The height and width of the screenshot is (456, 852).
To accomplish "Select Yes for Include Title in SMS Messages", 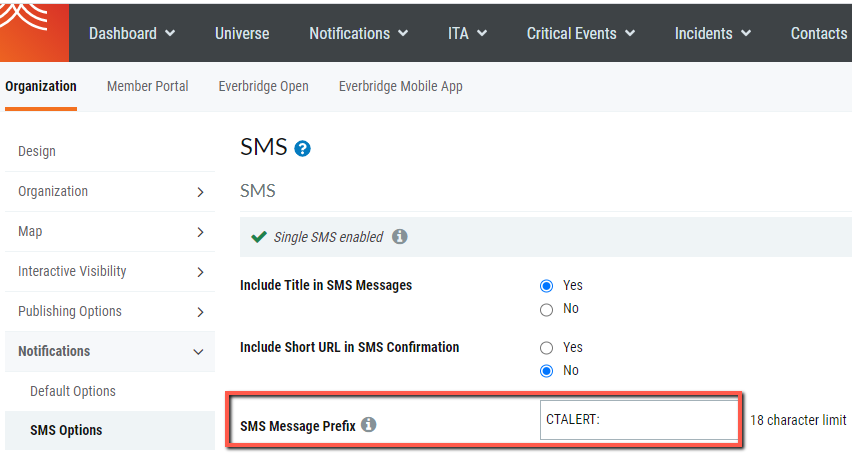I will [546, 286].
